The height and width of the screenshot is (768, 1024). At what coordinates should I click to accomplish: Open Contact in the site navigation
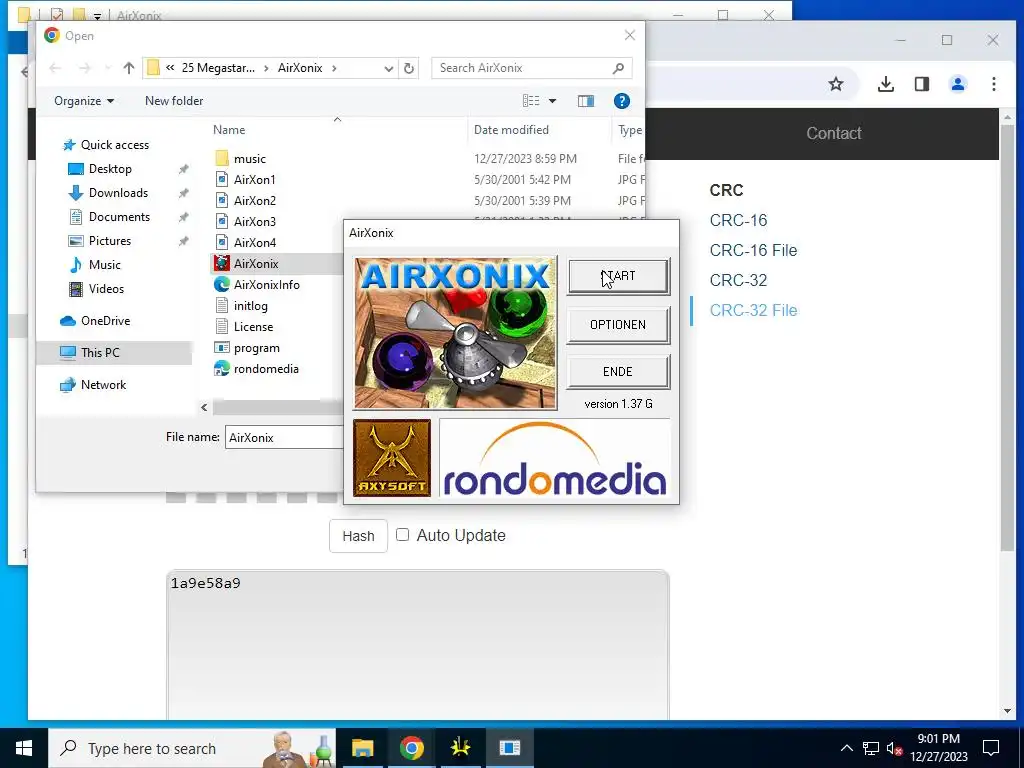[833, 133]
